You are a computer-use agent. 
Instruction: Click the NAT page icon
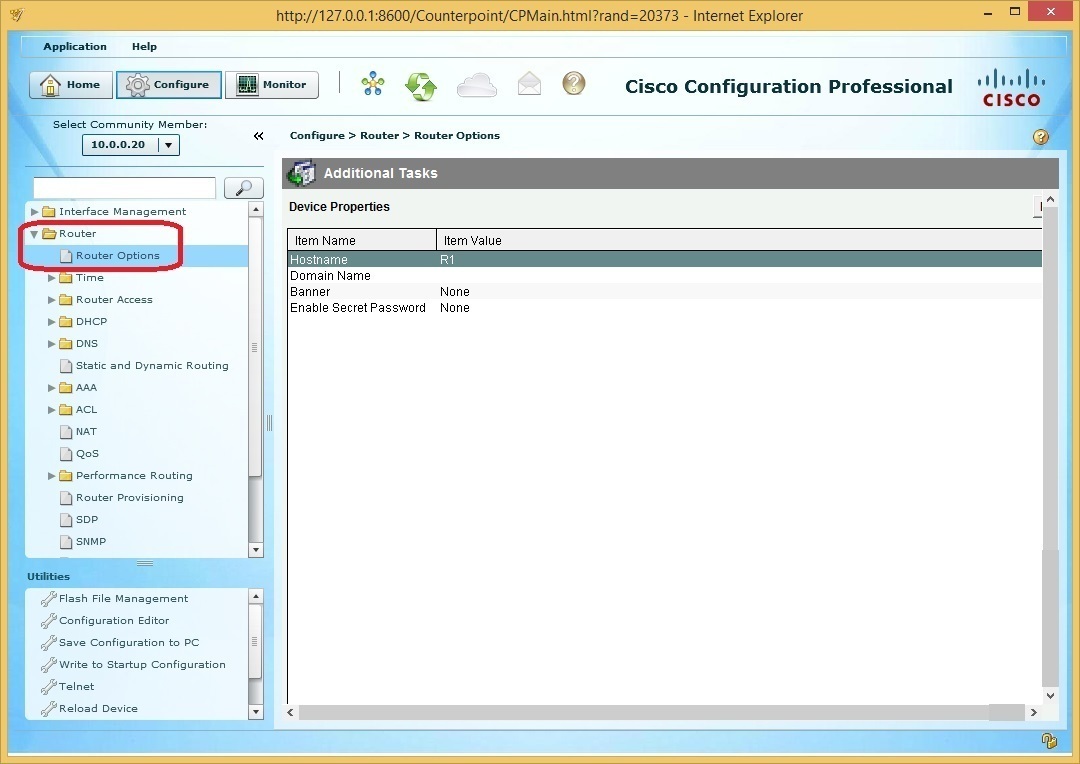(x=66, y=432)
